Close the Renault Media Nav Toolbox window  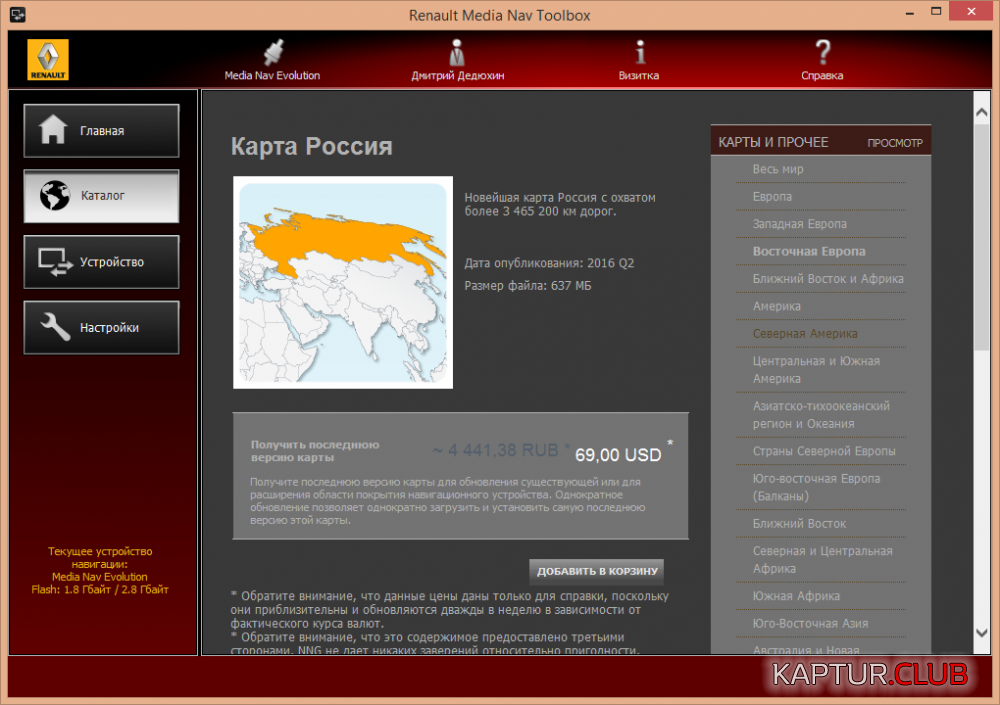(971, 11)
